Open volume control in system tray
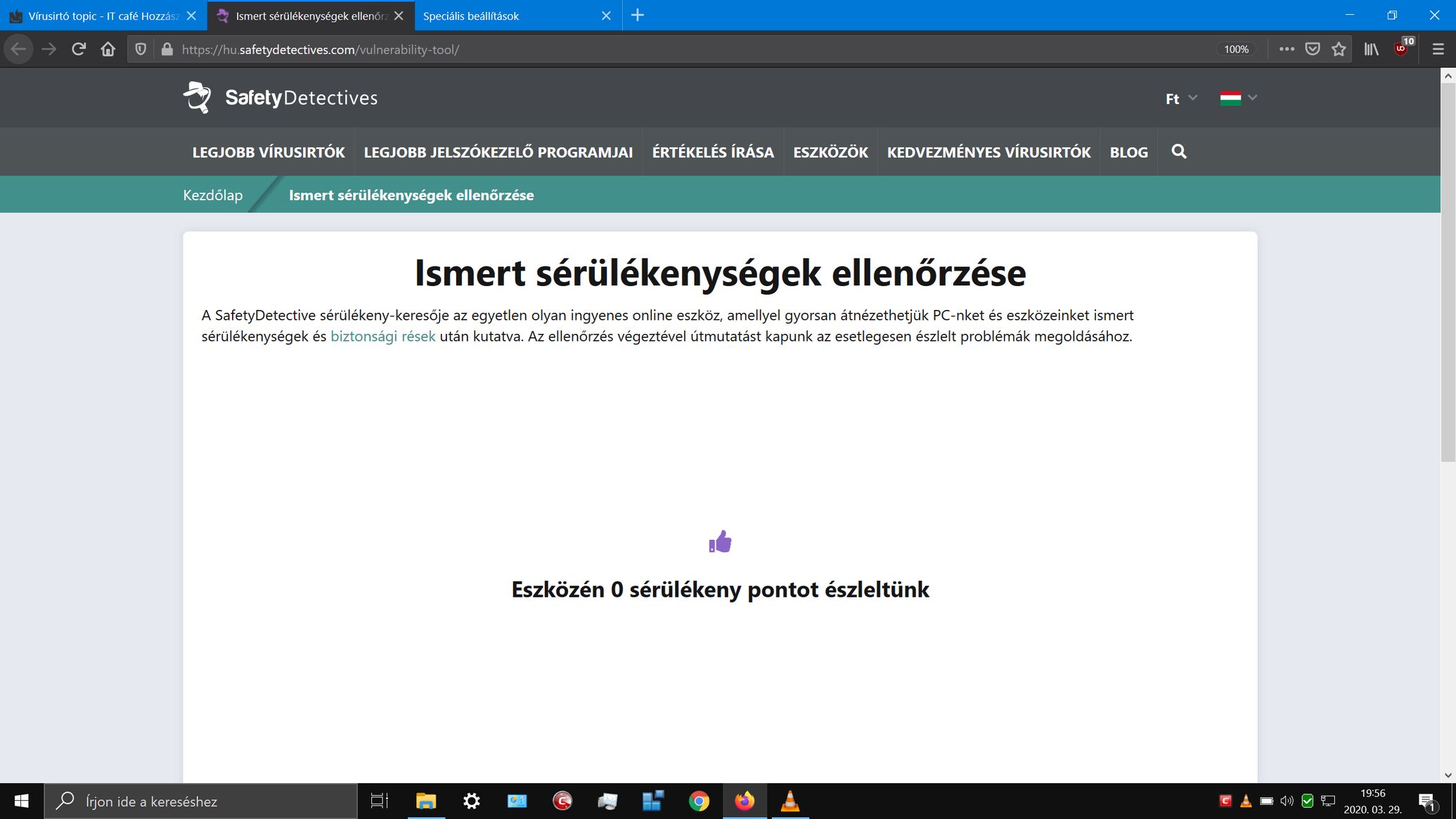 point(1287,801)
